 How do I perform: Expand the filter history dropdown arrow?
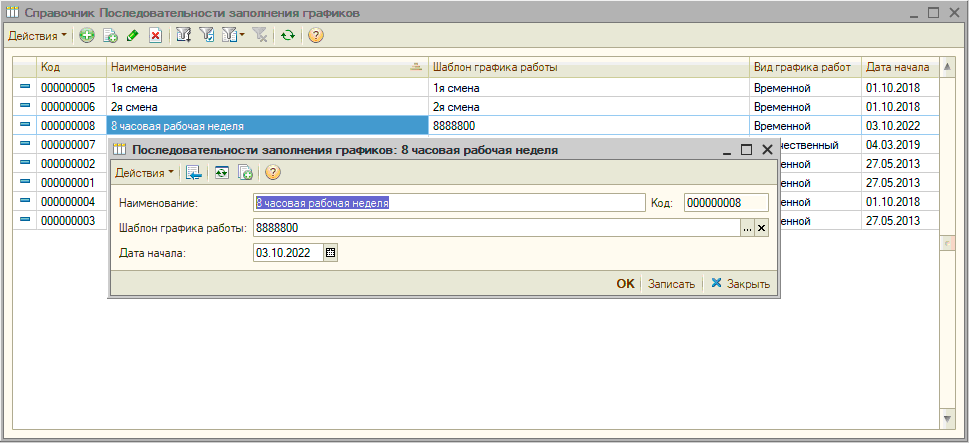pyautogui.click(x=242, y=36)
